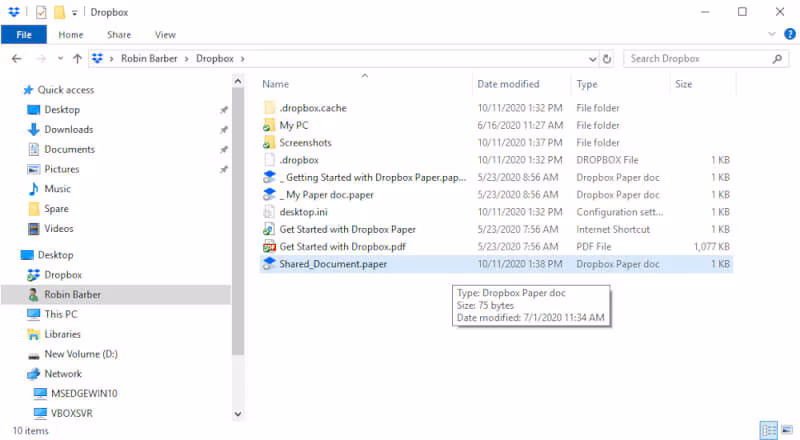This screenshot has width=800, height=440.
Task: Open the recent locations dropdown arrow
Action: click(60, 59)
